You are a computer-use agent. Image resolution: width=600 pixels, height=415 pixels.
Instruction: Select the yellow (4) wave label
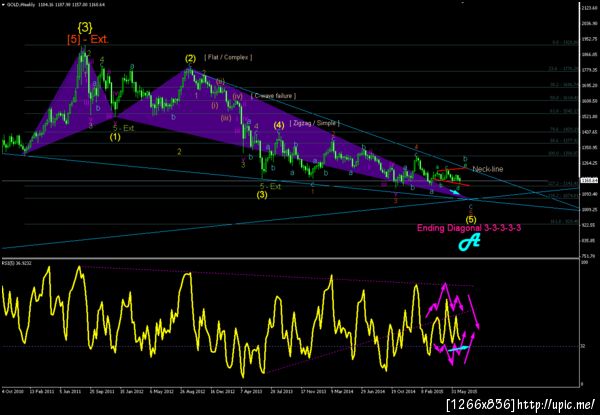pos(279,125)
